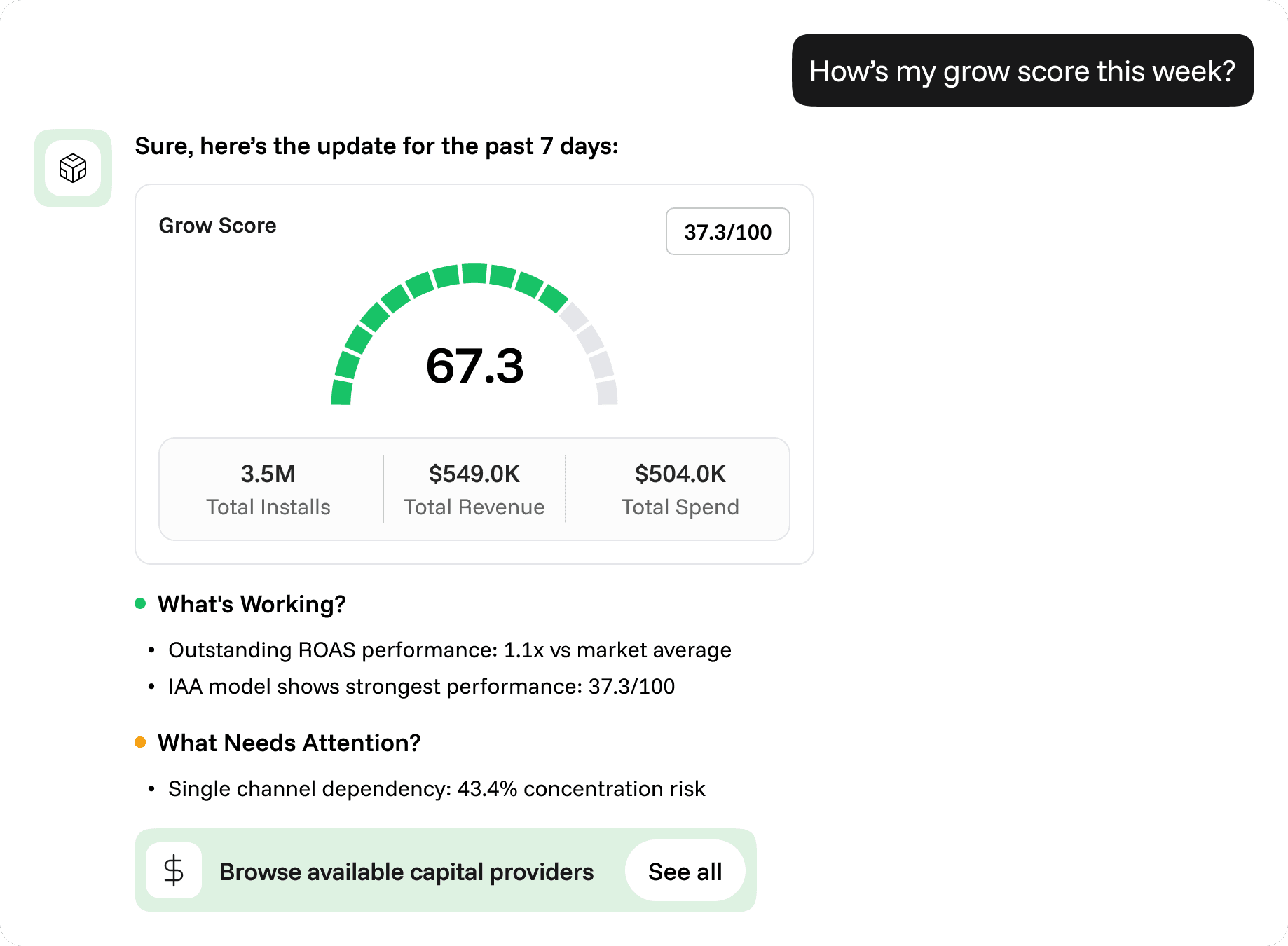
Task: Click the Grow Score gauge arc
Action: [x=474, y=334]
